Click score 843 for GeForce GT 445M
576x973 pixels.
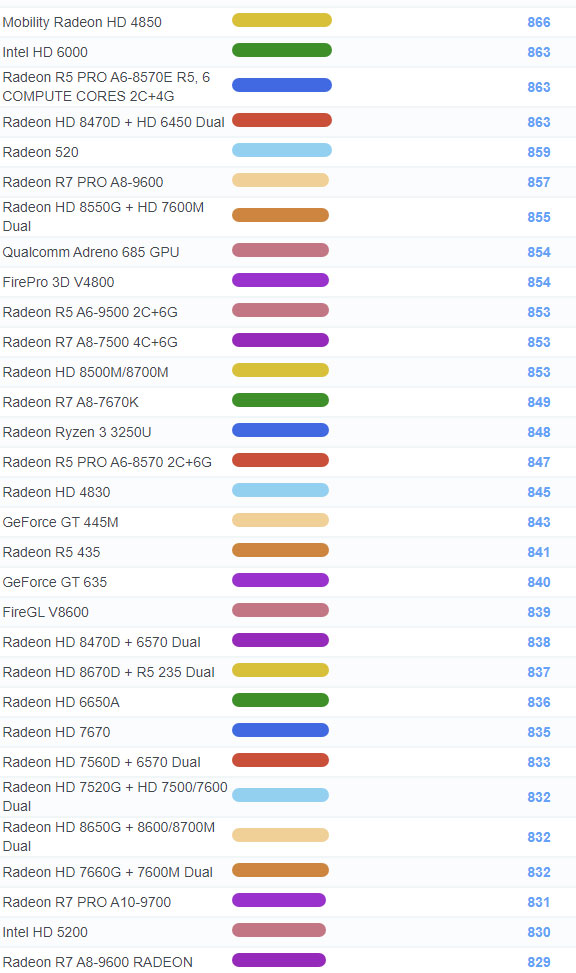[x=539, y=522]
